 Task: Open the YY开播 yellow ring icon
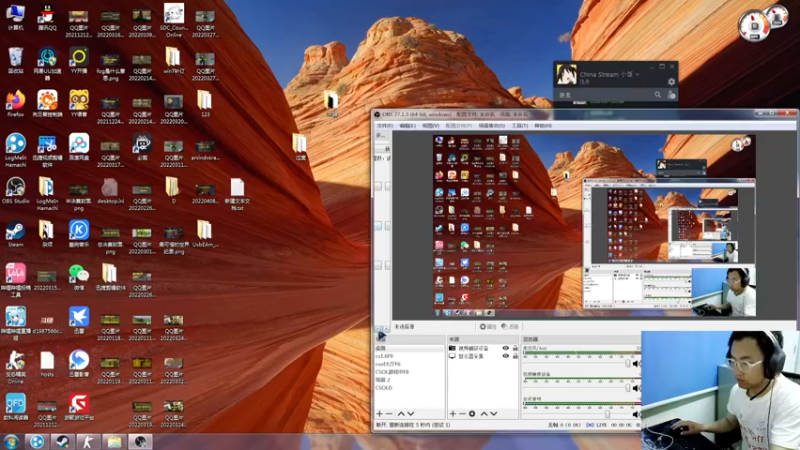pyautogui.click(x=79, y=60)
